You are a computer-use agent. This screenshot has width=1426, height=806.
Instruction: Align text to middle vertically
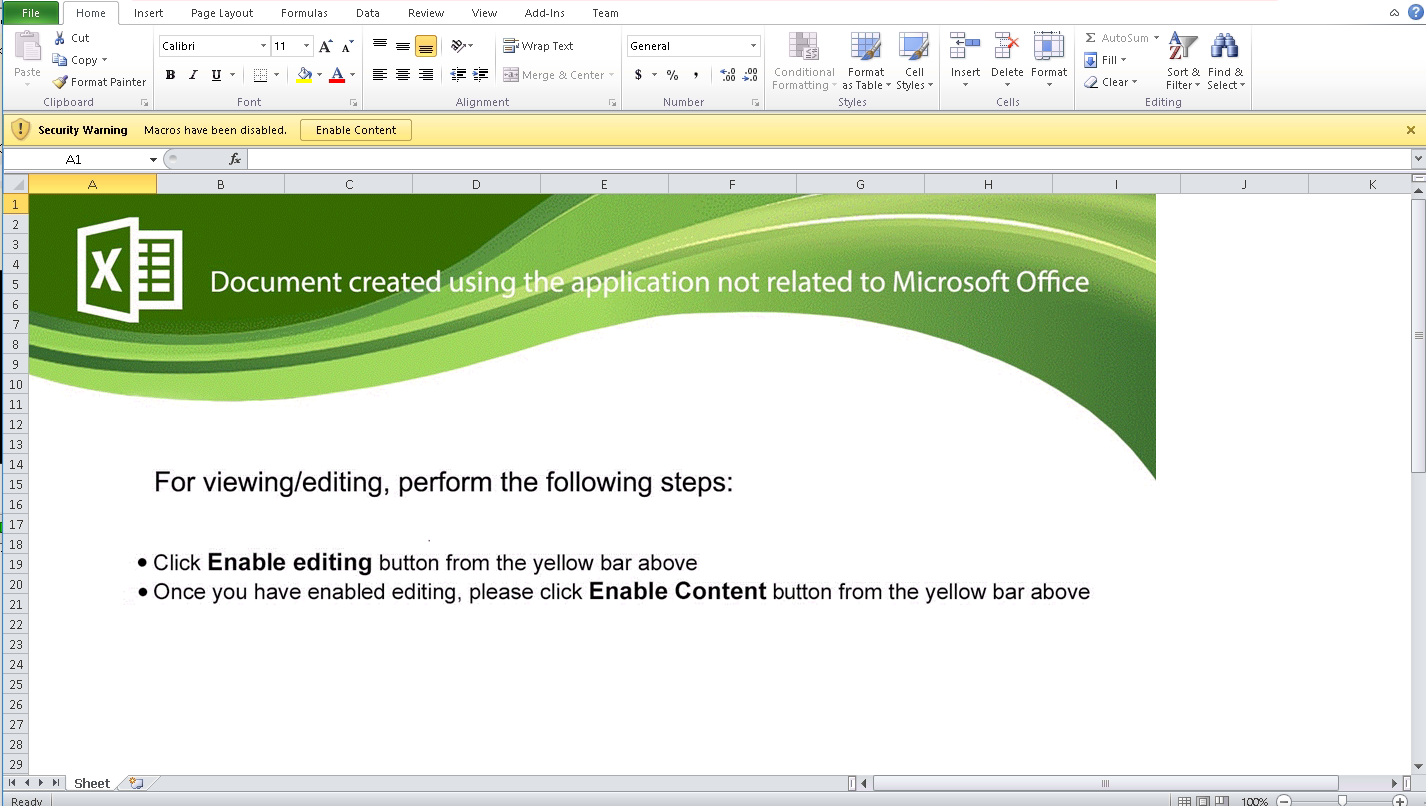coord(403,46)
